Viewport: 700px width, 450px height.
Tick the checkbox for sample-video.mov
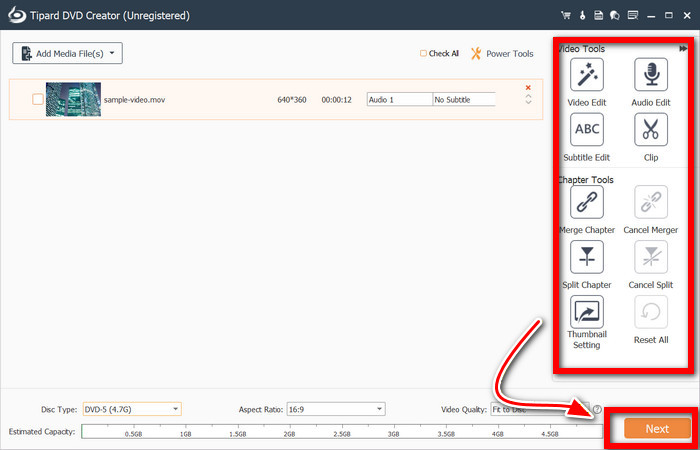(38, 99)
